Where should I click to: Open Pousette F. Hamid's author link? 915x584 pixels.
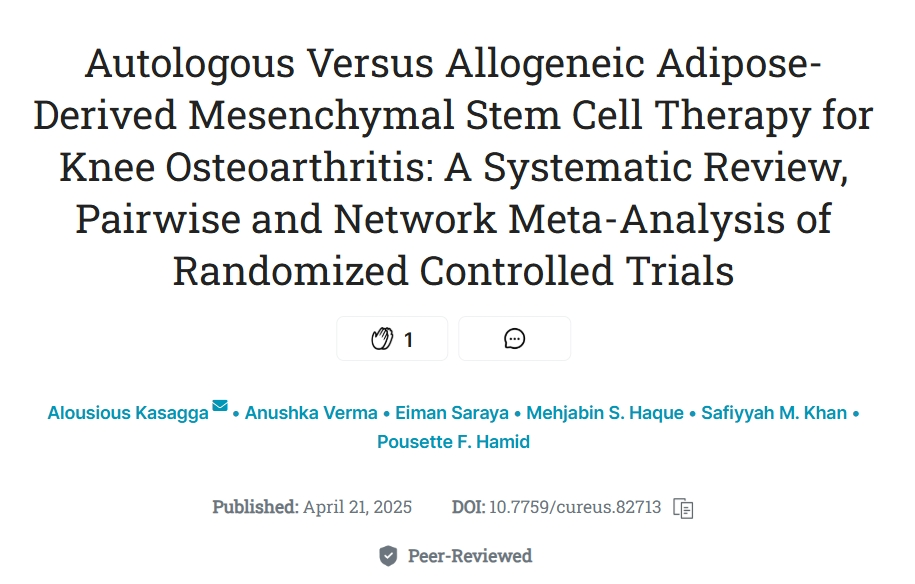[x=453, y=441]
